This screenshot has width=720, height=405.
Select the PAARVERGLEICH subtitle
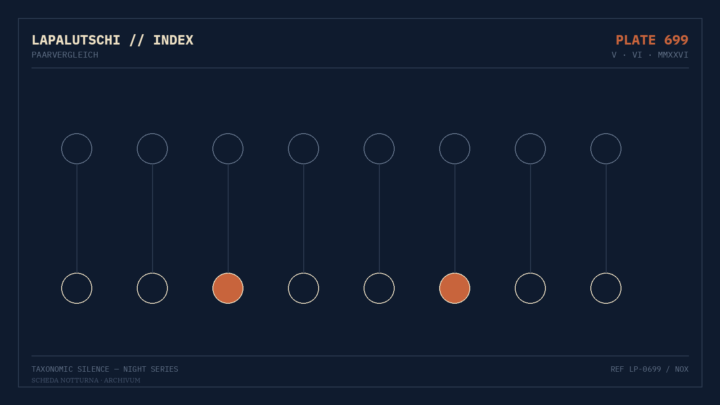click(x=65, y=55)
